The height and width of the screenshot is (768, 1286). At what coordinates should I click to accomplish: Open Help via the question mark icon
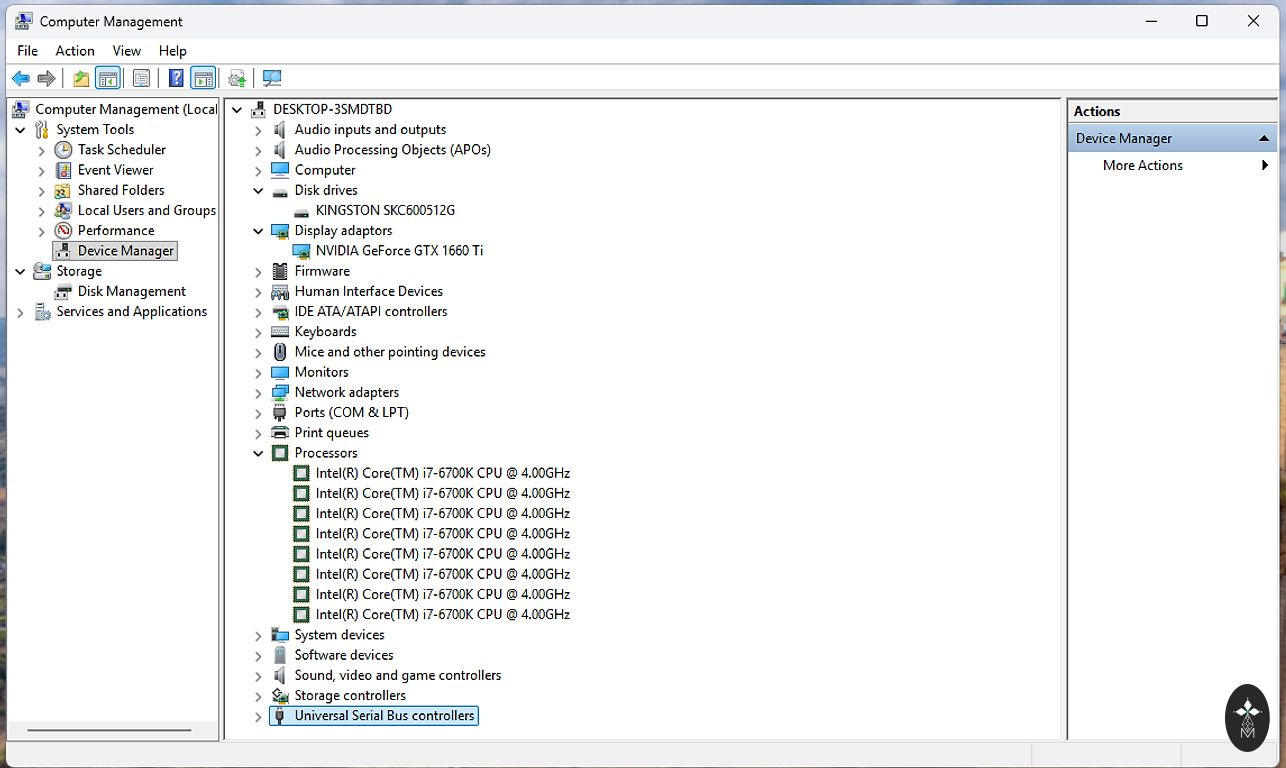(x=176, y=79)
